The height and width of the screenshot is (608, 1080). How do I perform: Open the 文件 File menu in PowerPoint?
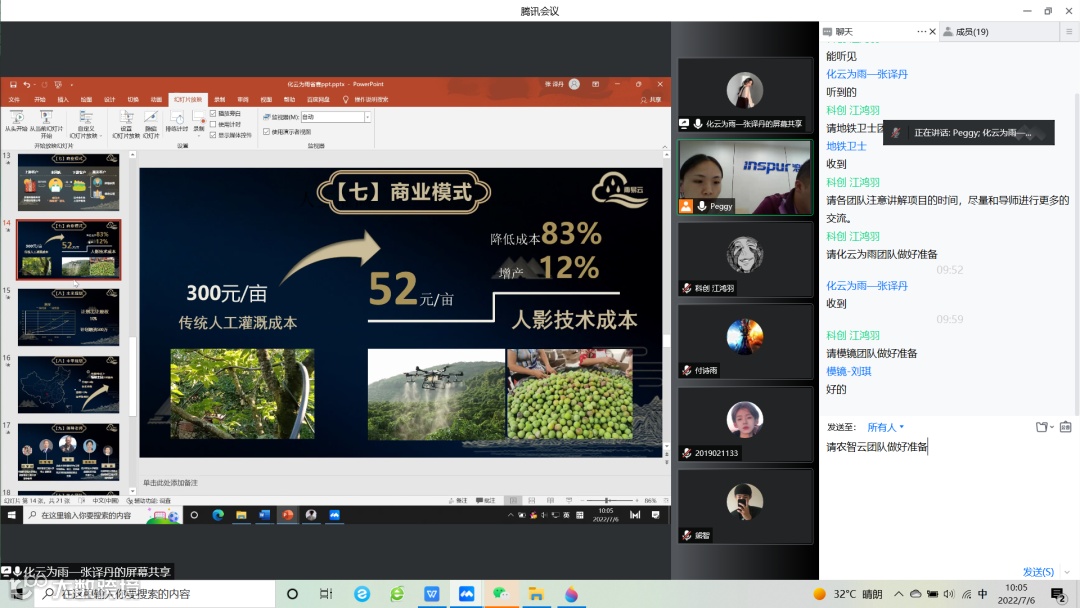pyautogui.click(x=14, y=100)
